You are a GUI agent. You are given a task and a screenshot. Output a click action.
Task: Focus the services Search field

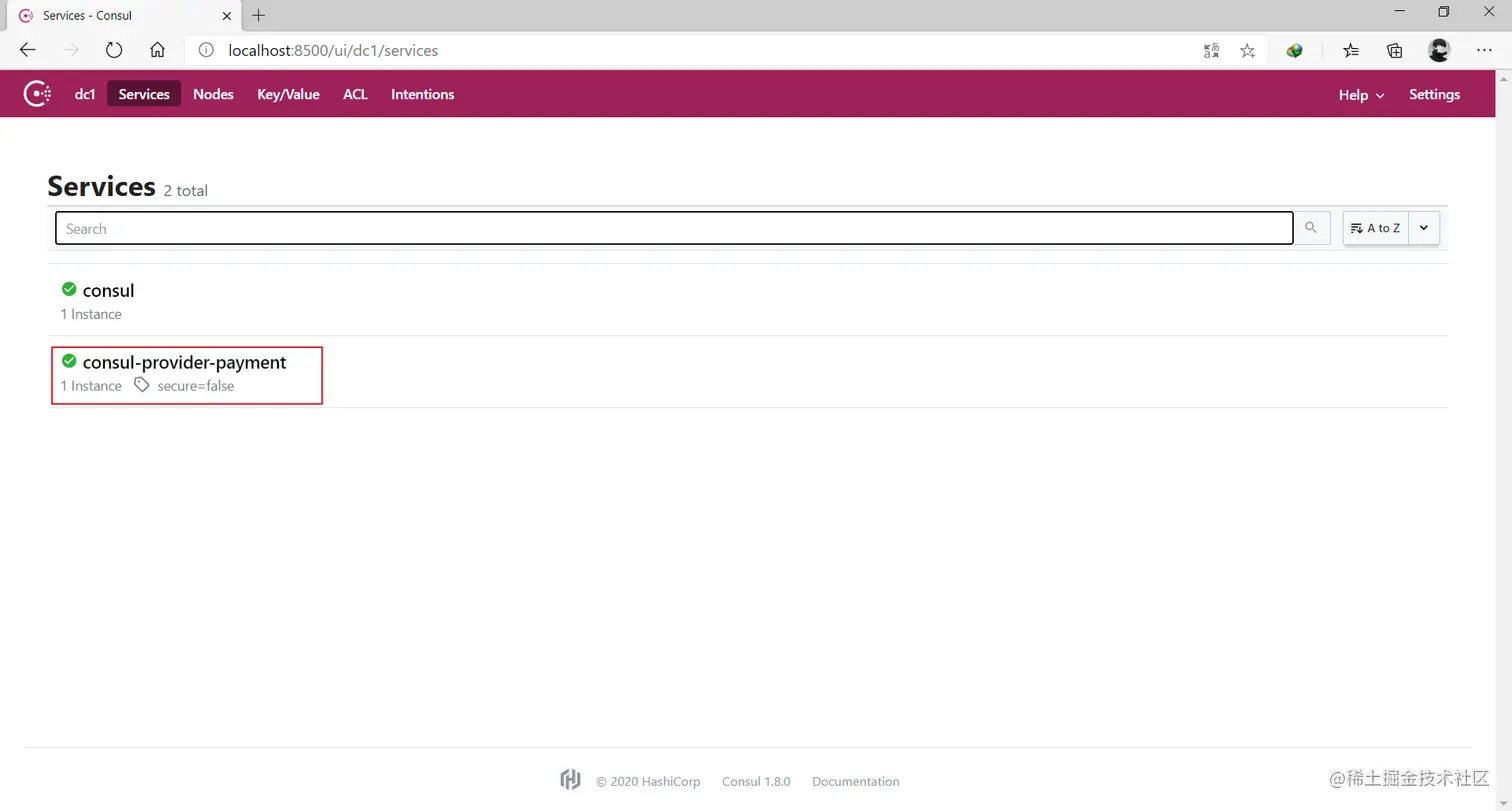tap(674, 228)
